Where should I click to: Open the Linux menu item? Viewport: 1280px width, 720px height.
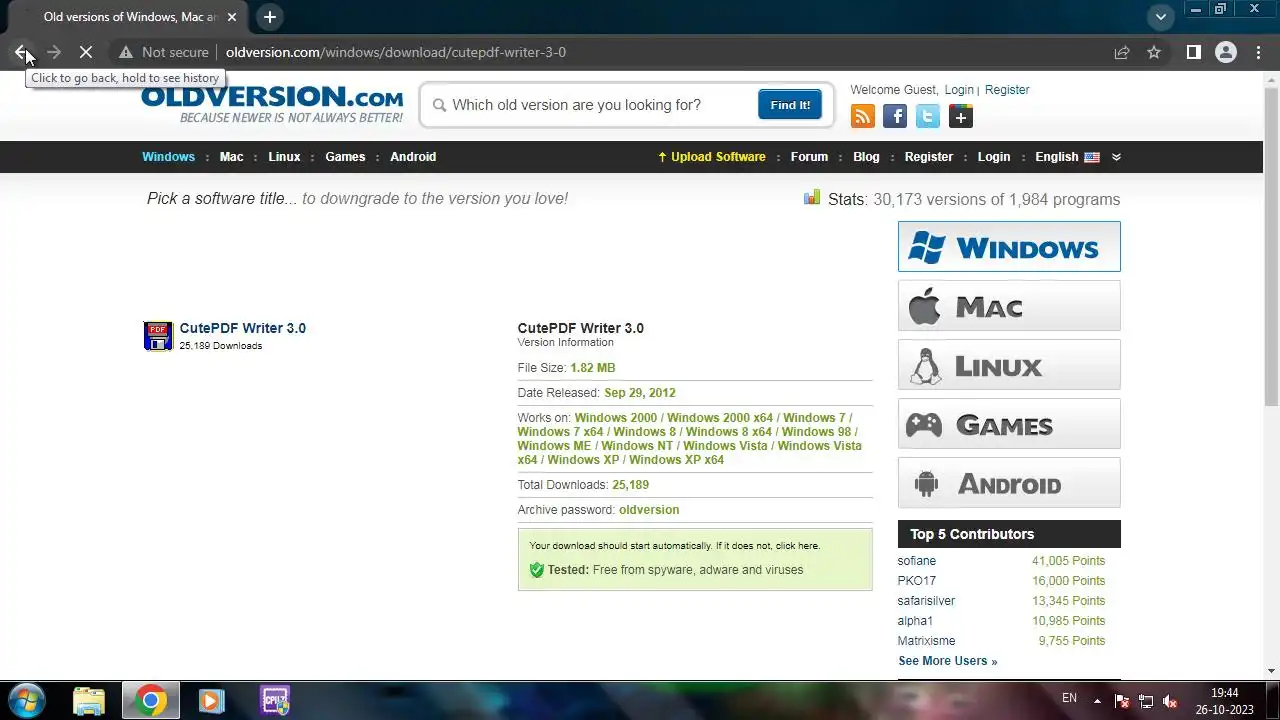284,157
